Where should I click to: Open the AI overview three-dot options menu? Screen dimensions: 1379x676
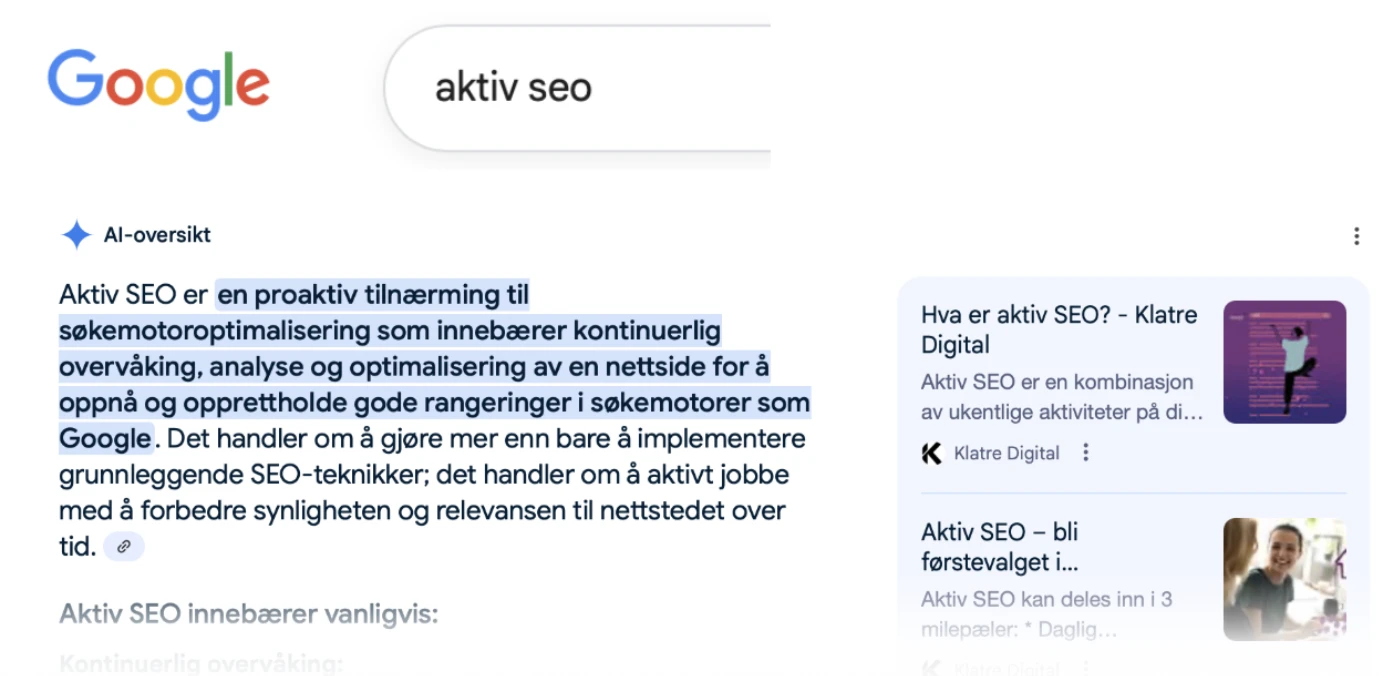[x=1356, y=236]
